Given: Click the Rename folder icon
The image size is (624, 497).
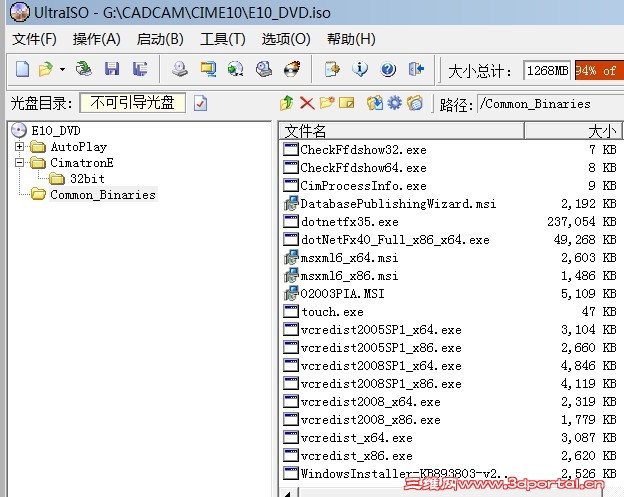Looking at the screenshot, I should (x=346, y=103).
